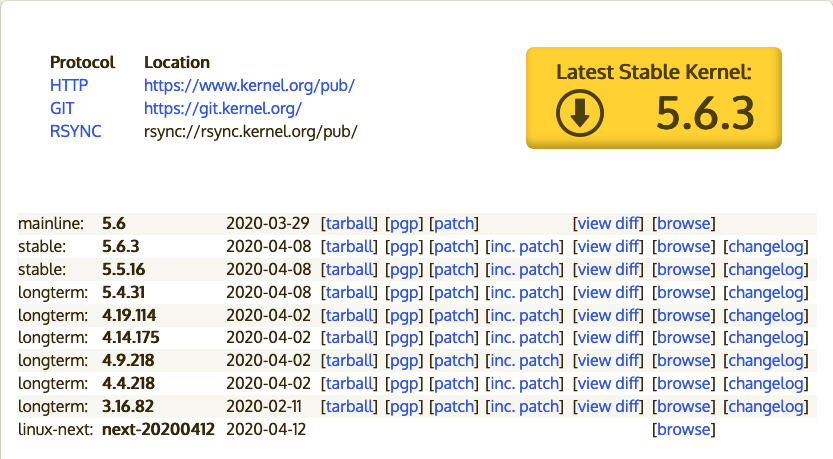Browse longterm 5.4.31 tree
The image size is (833, 459).
pos(684,292)
